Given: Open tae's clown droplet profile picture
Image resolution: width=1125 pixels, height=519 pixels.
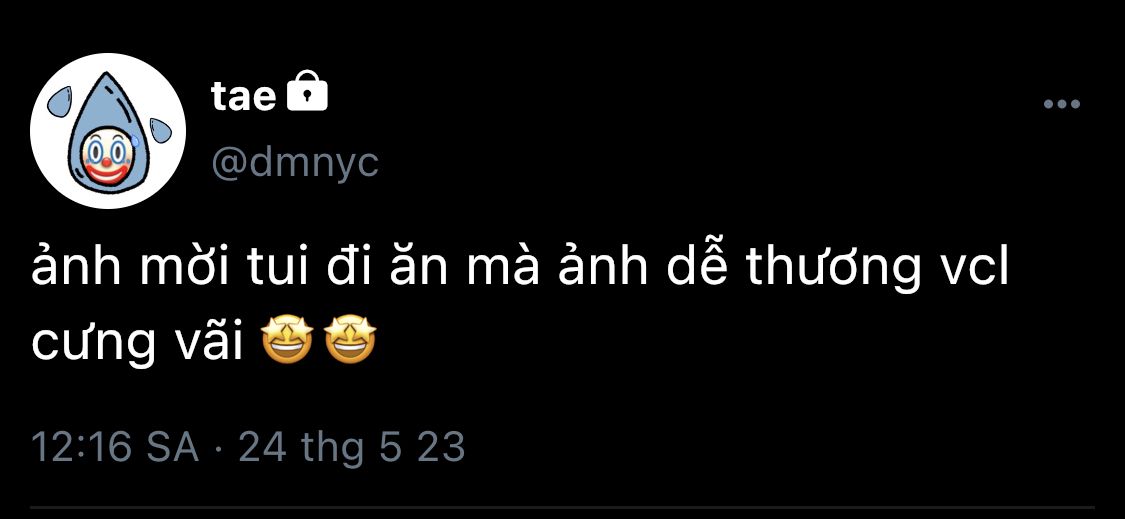Looking at the screenshot, I should tap(108, 131).
